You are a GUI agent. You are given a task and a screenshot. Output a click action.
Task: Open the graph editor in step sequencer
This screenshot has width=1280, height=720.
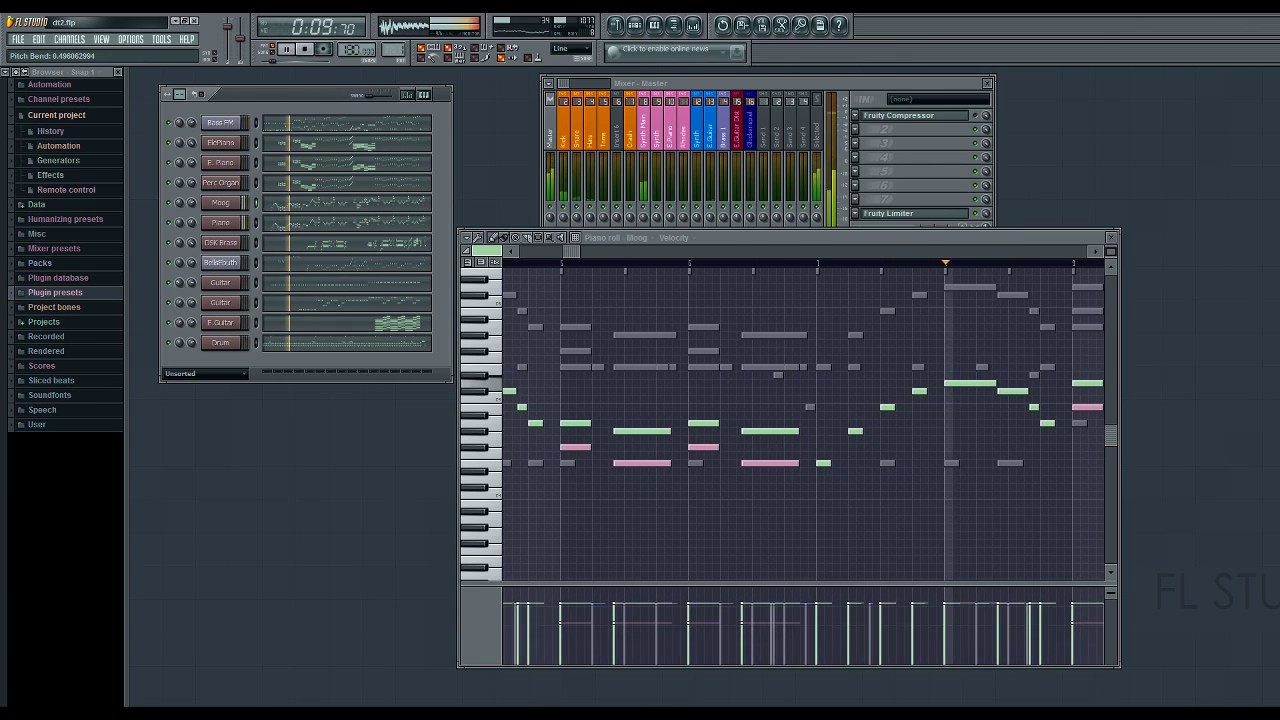pyautogui.click(x=408, y=94)
